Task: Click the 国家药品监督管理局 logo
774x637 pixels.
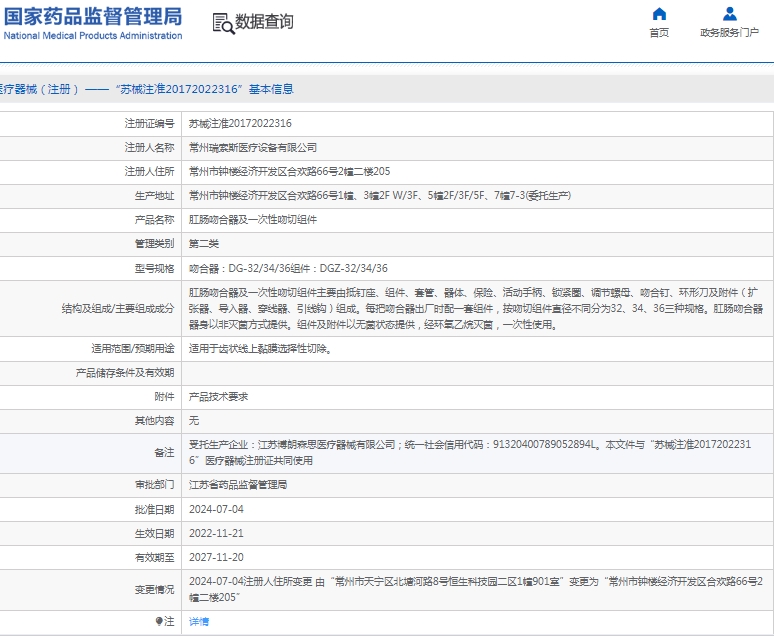Action: [93, 17]
